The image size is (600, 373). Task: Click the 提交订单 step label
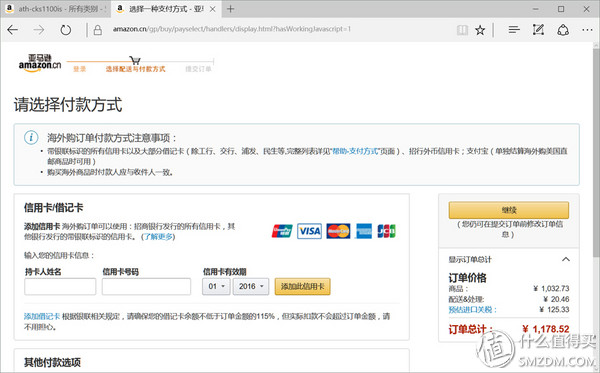[x=198, y=69]
